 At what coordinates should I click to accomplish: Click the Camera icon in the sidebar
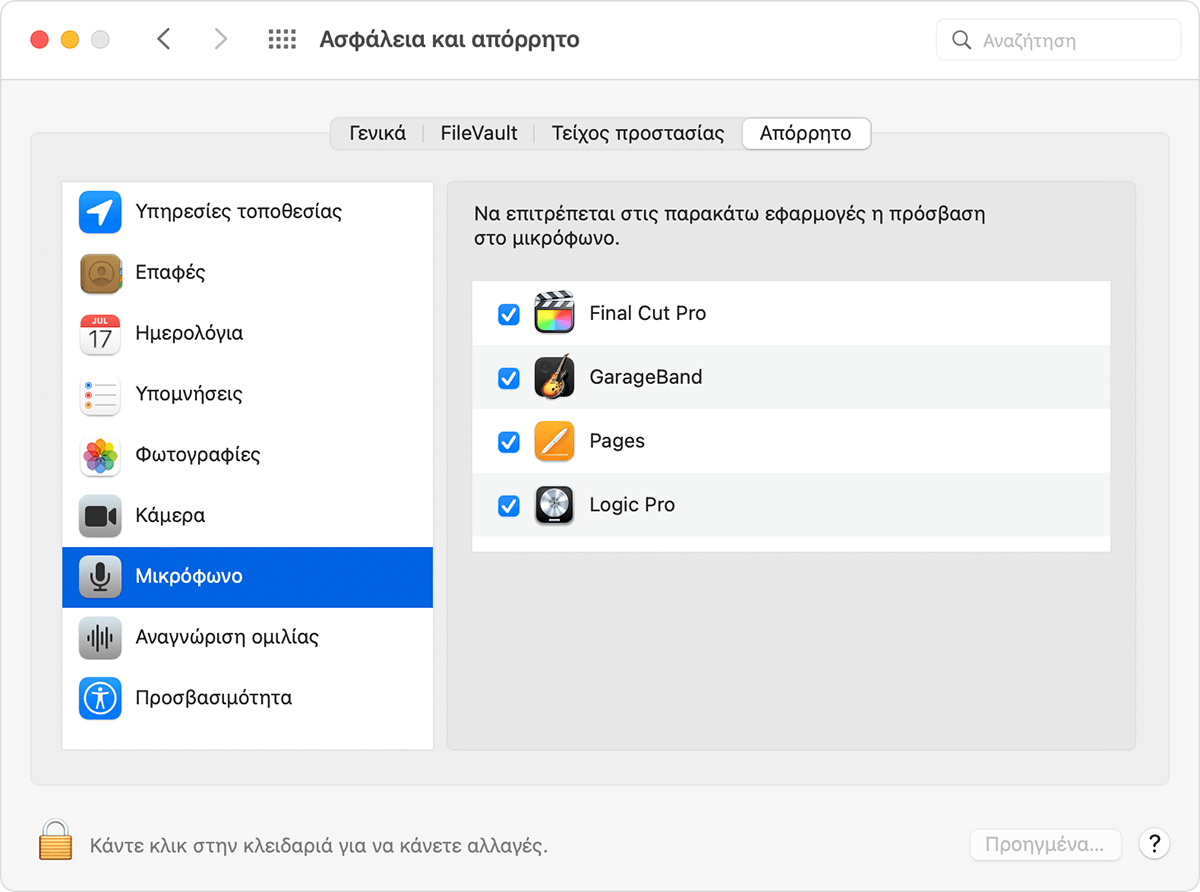100,515
